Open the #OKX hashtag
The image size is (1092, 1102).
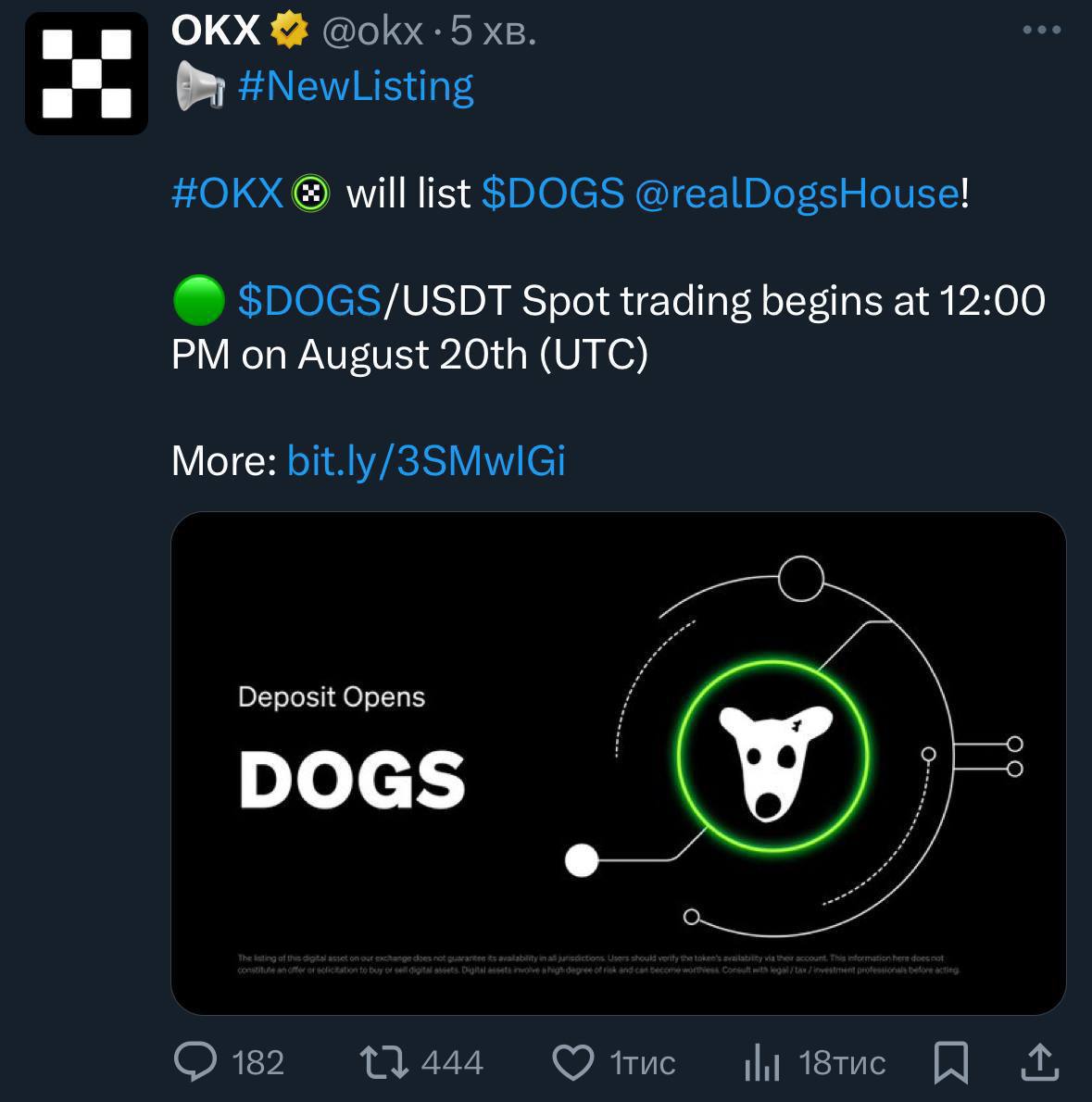pyautogui.click(x=228, y=194)
